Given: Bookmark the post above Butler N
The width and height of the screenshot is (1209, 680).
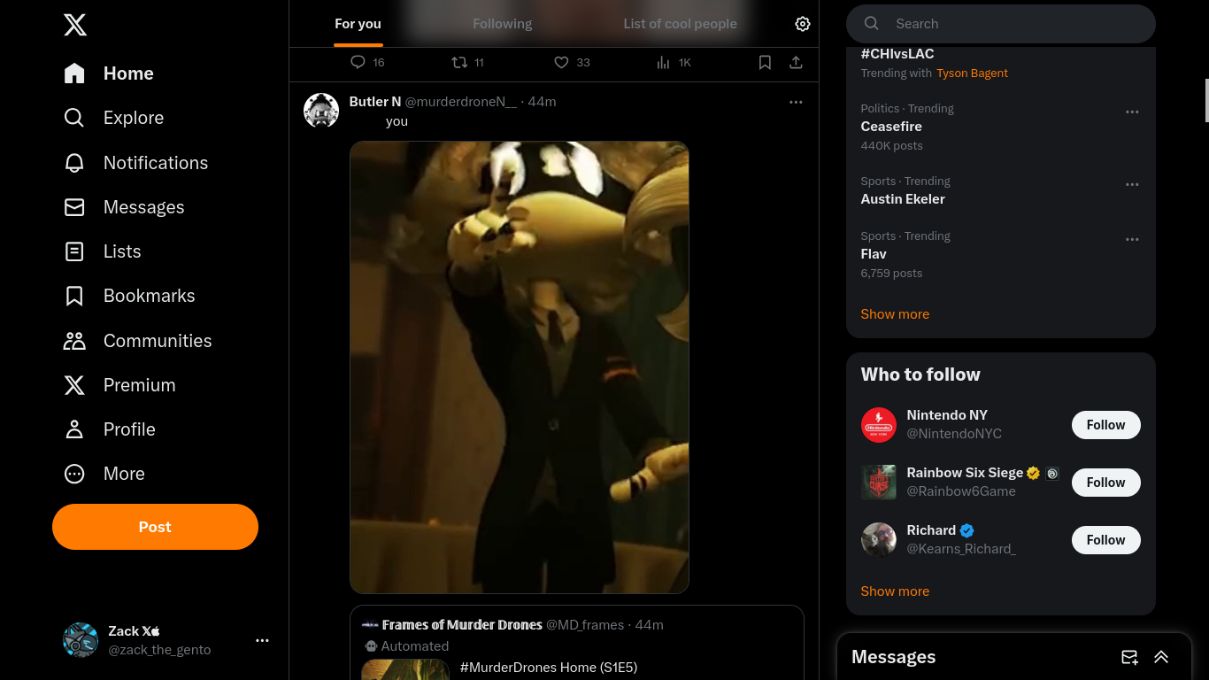Looking at the screenshot, I should tap(765, 62).
